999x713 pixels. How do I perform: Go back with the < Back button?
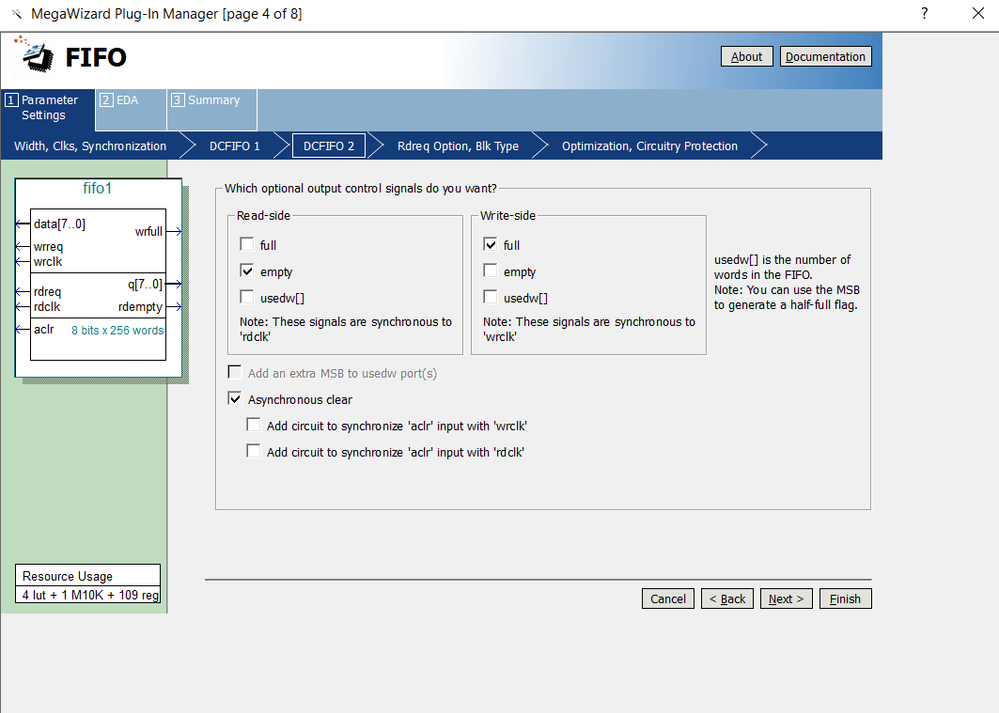(727, 599)
